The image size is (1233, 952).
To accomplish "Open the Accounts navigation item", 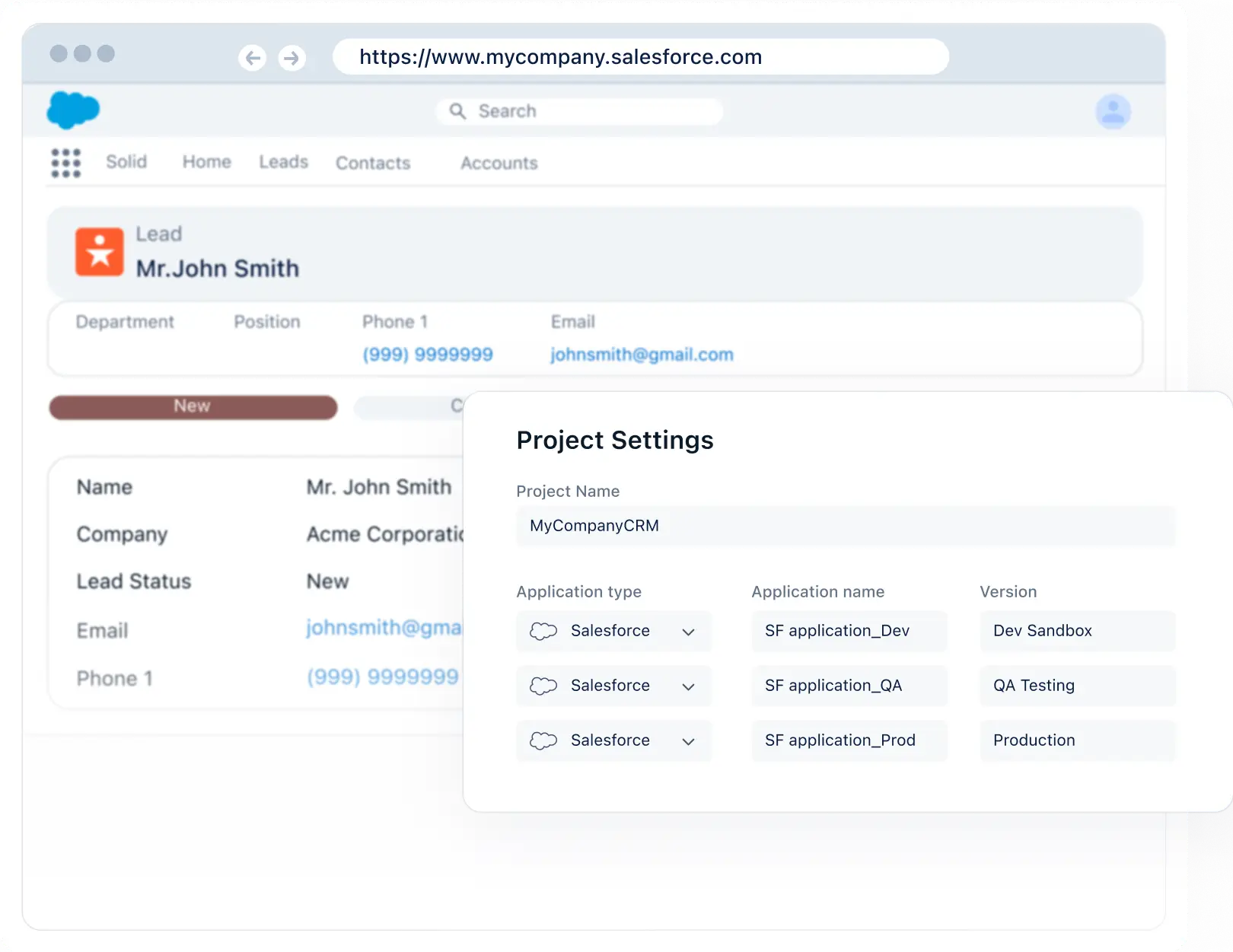I will pyautogui.click(x=498, y=163).
